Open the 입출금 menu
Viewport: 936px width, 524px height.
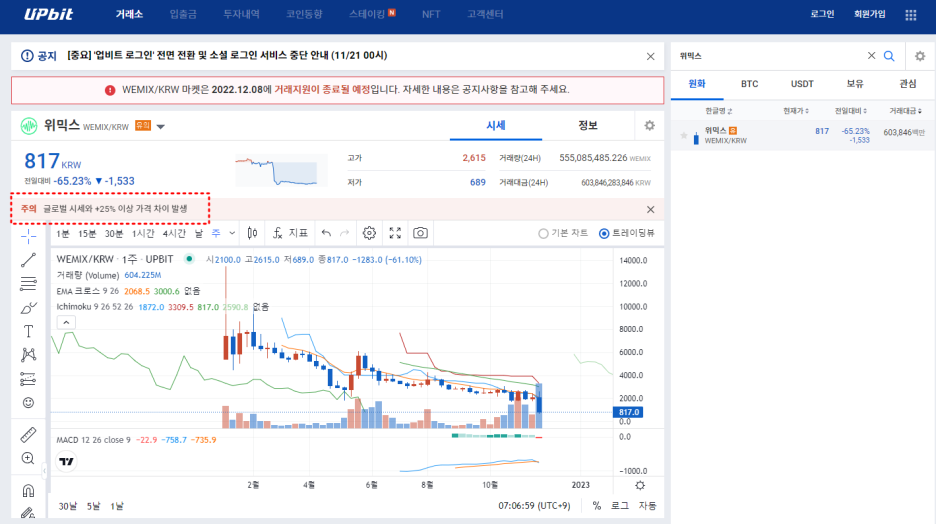(183, 14)
